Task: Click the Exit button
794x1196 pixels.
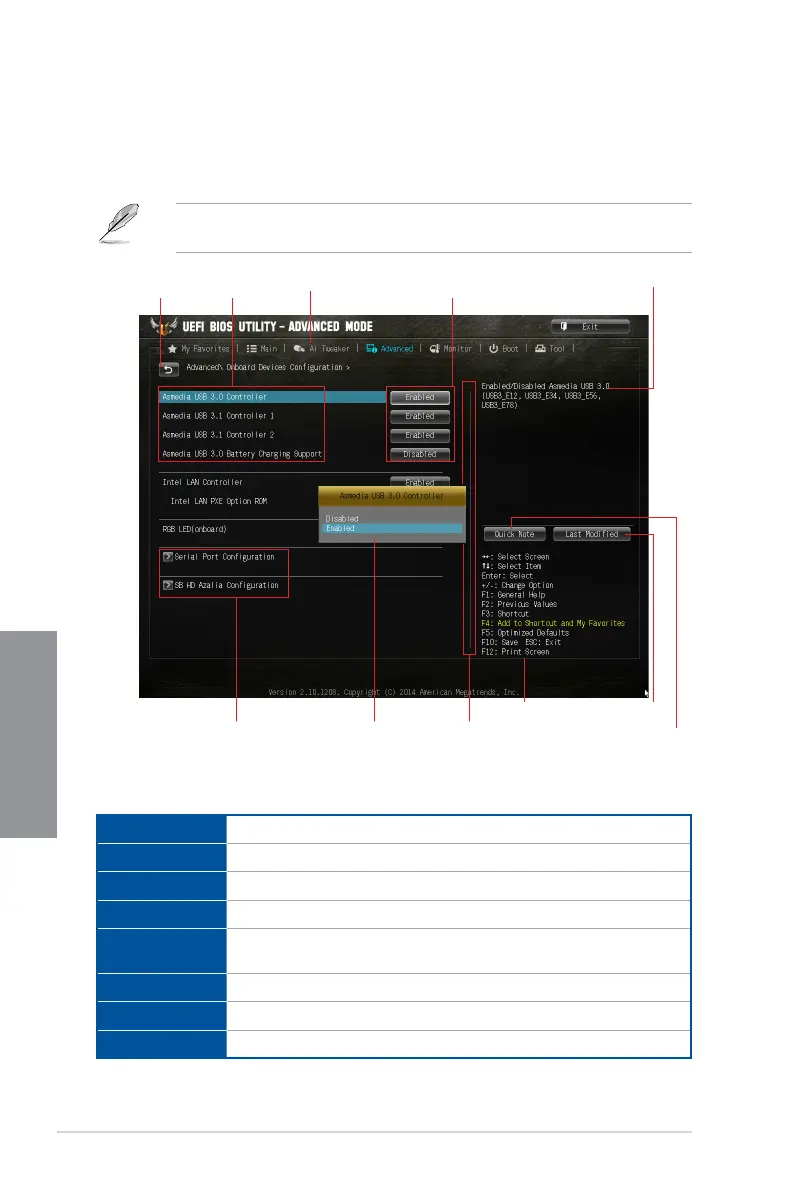Action: (590, 326)
